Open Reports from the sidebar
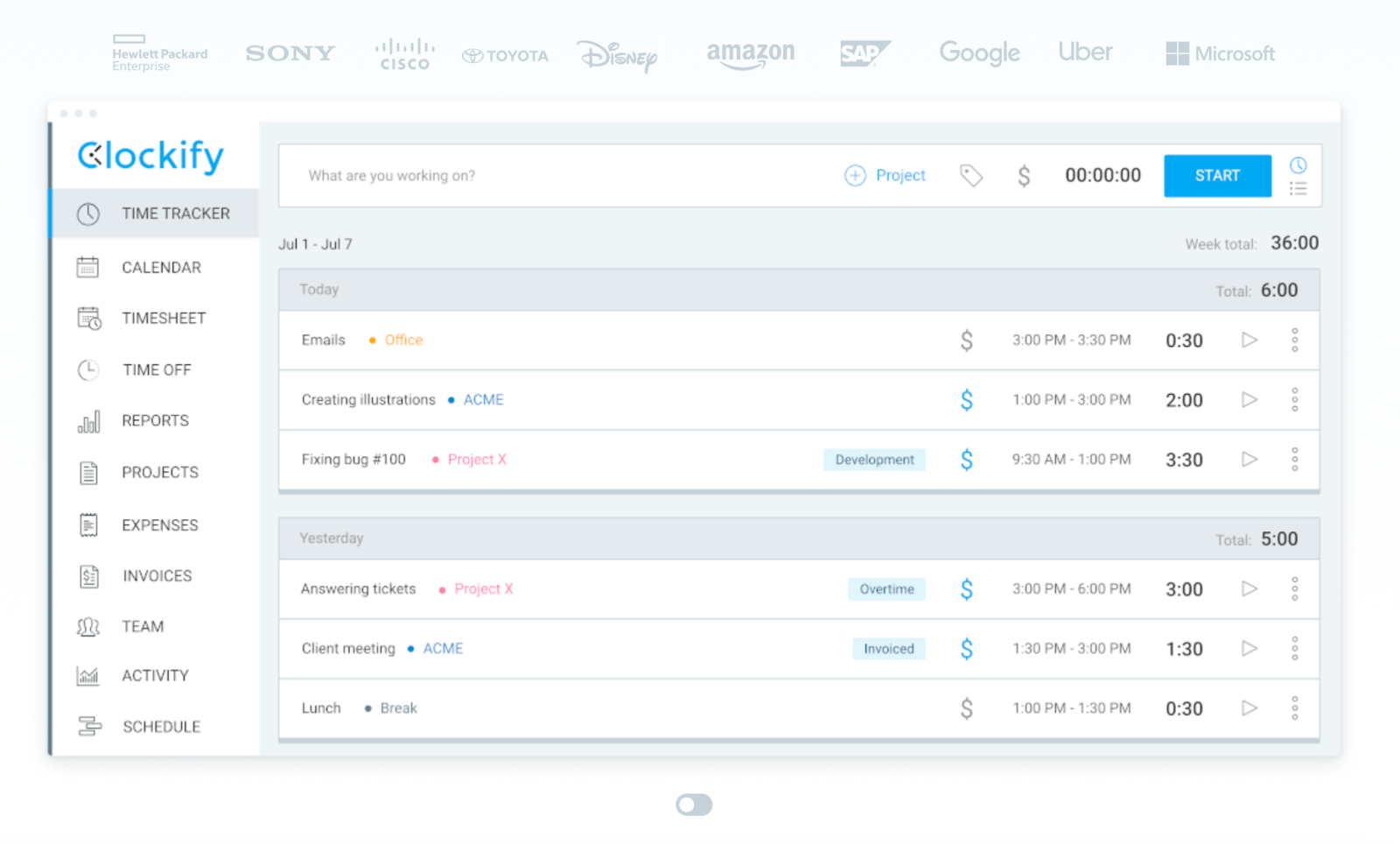This screenshot has width=1400, height=844. (x=155, y=420)
